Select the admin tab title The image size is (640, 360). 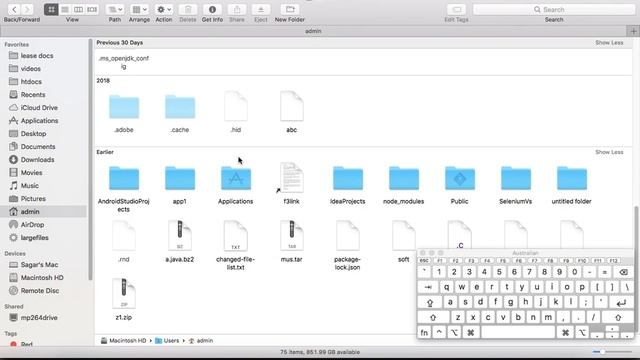313,31
